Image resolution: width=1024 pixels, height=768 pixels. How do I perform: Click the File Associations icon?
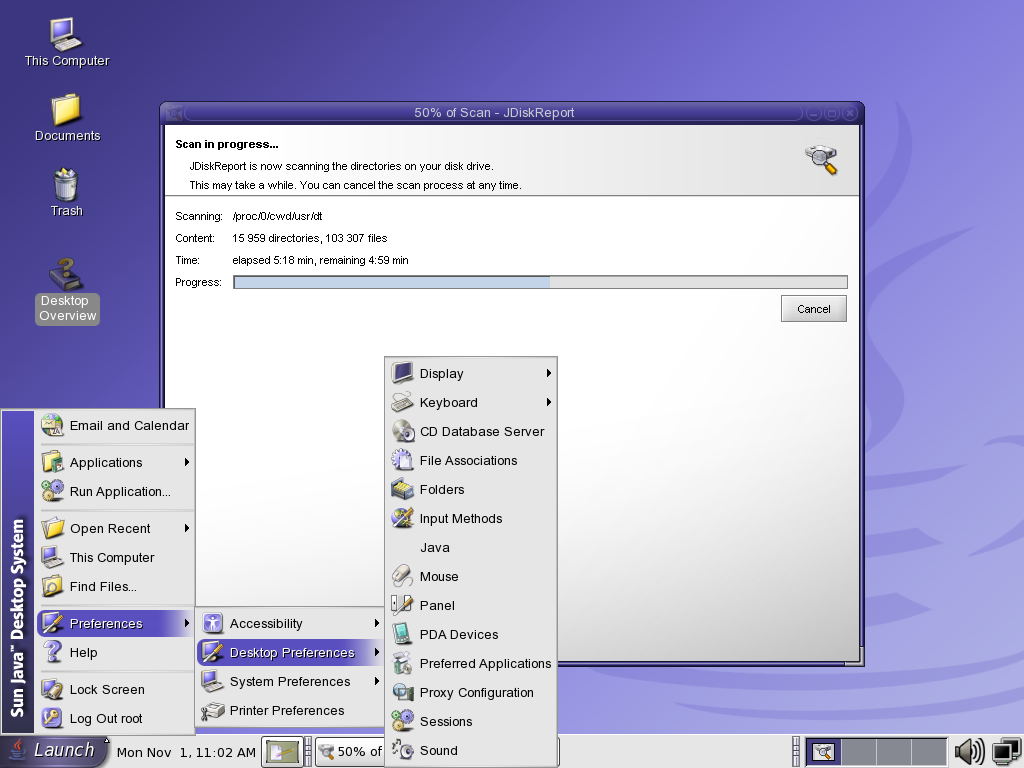click(x=402, y=460)
